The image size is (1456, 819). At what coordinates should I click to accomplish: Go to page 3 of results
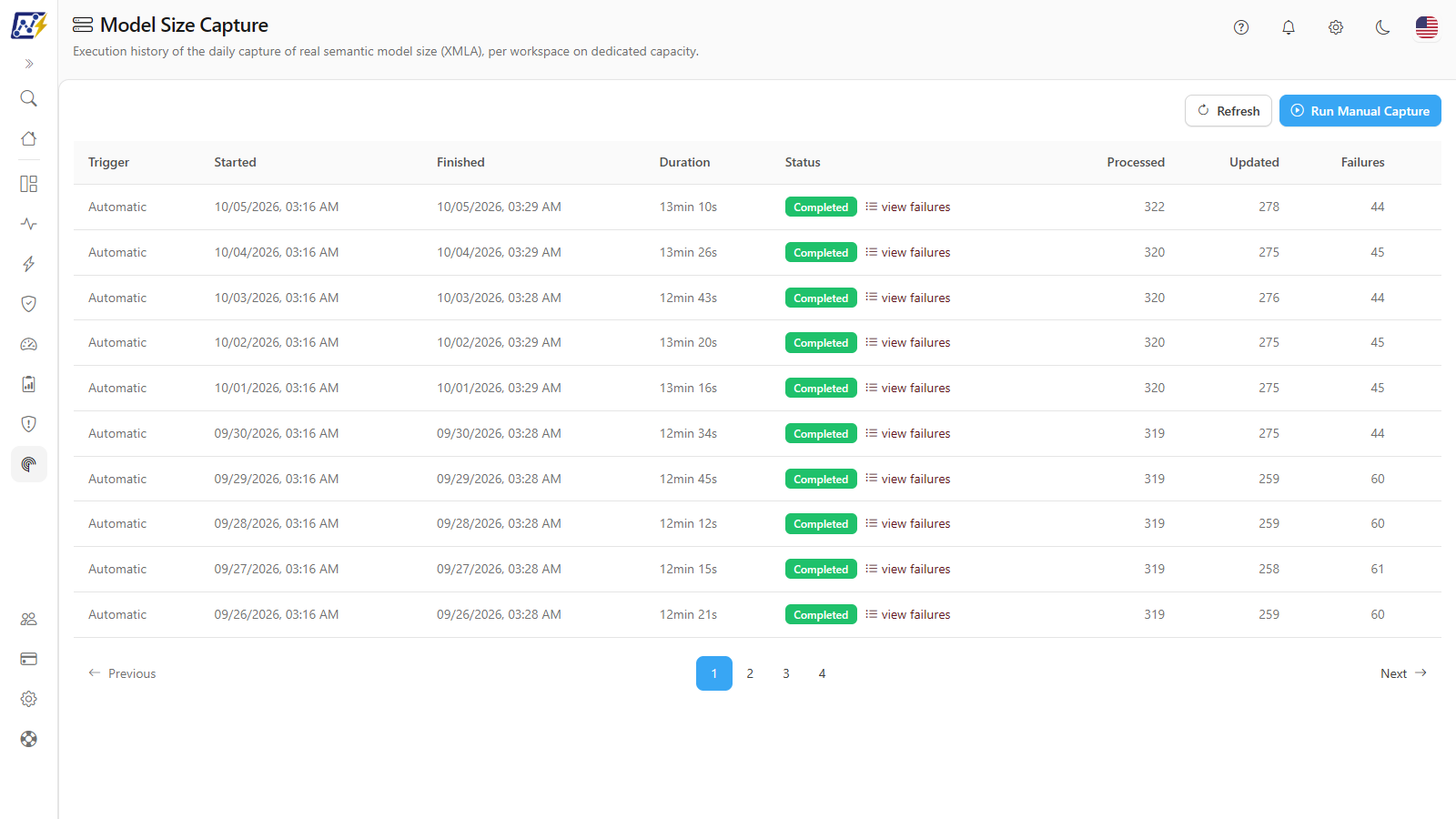tap(786, 673)
